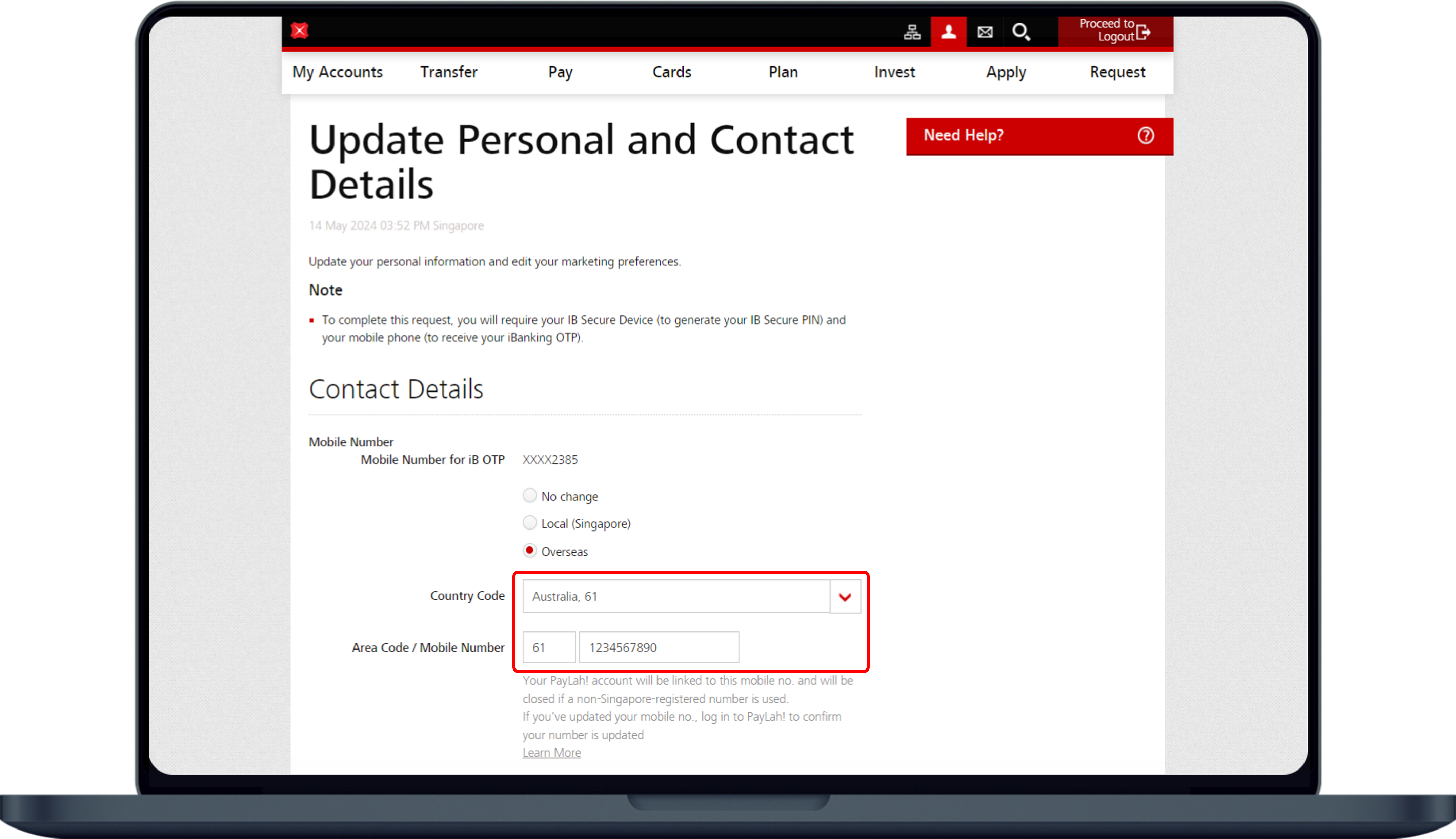Click the search magnifier icon
Viewport: 1456px width, 839px height.
click(x=1021, y=32)
